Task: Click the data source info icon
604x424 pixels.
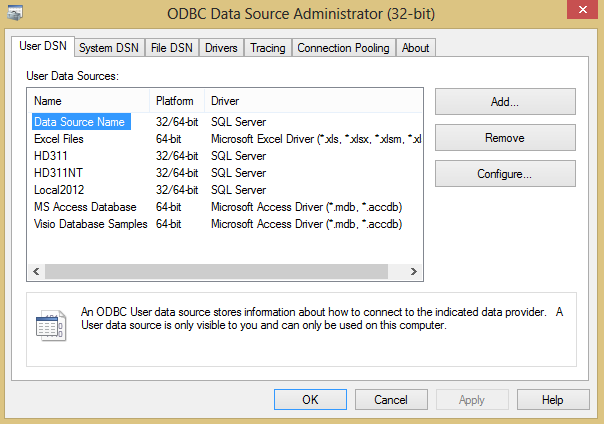Action: point(50,327)
